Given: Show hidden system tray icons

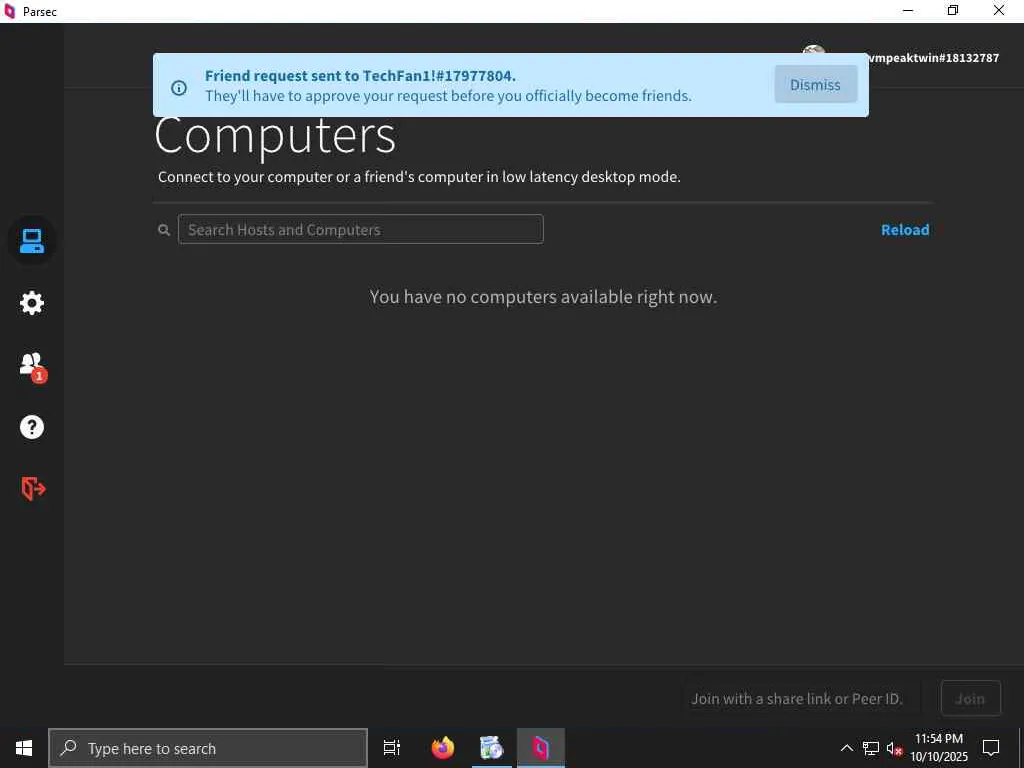Looking at the screenshot, I should click(x=846, y=748).
